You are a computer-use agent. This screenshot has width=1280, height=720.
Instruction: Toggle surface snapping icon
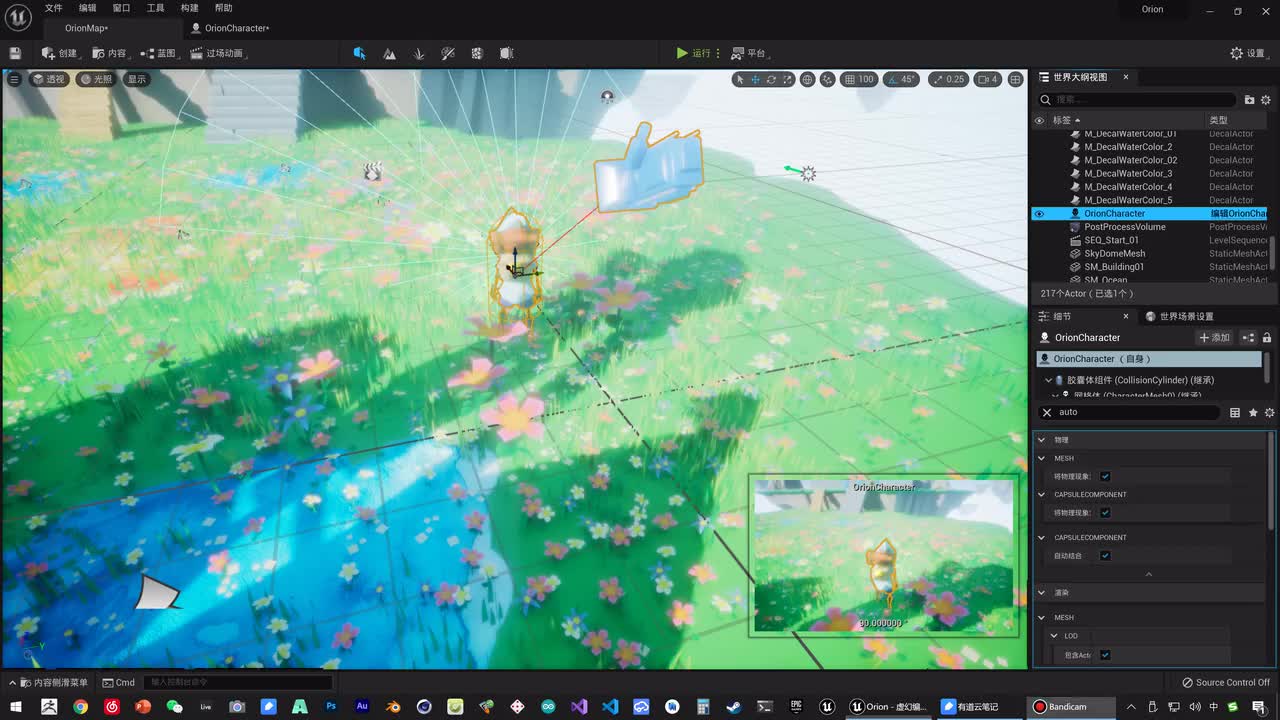coord(827,79)
